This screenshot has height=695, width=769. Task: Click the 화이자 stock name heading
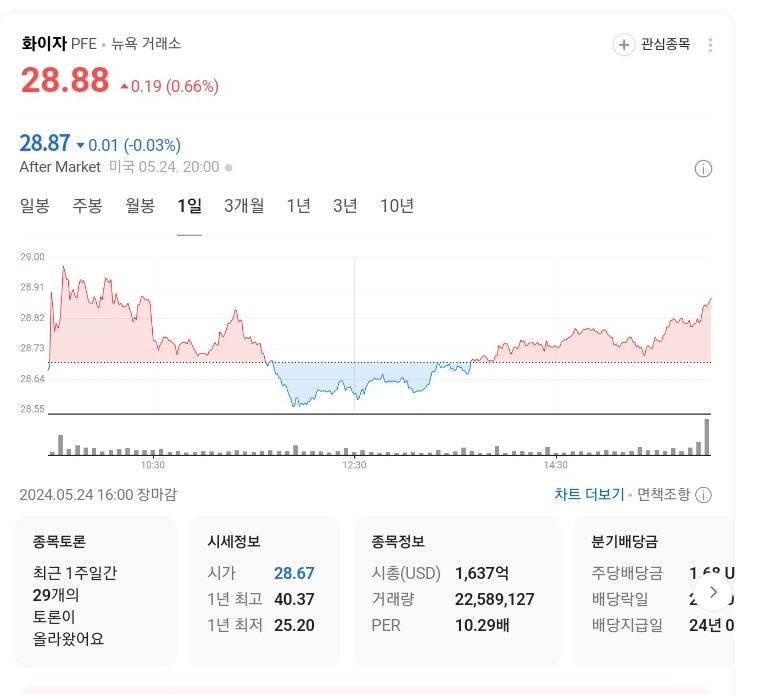[44, 43]
